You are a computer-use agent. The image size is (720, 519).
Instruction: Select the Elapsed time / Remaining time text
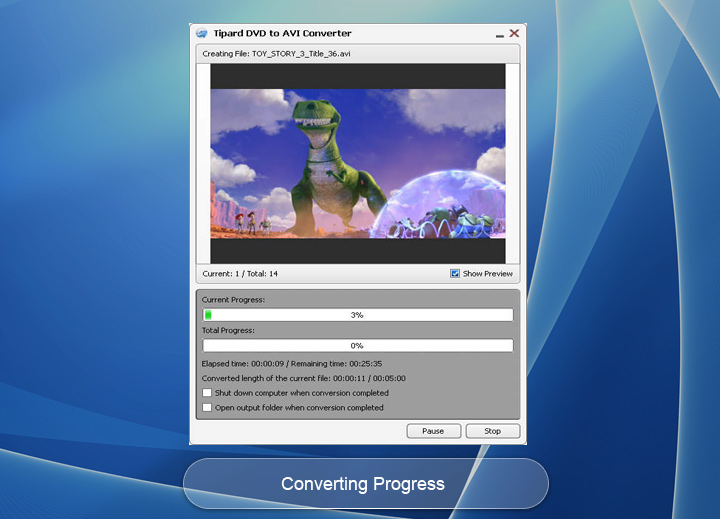[292, 364]
